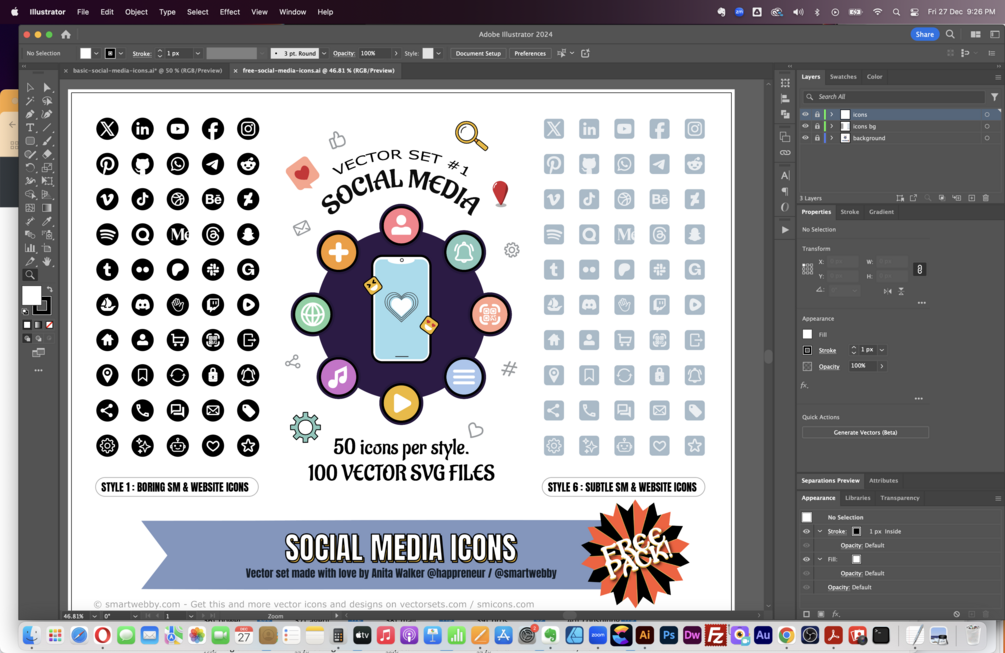
Task: Collapse Stroke row in Appearance panel
Action: pyautogui.click(x=820, y=531)
